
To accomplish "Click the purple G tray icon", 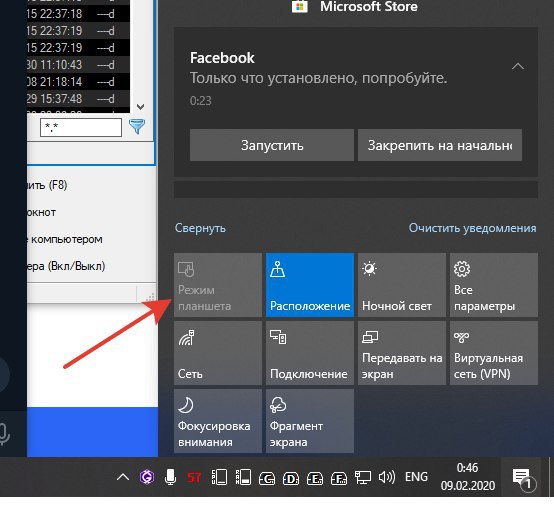I will 147,477.
